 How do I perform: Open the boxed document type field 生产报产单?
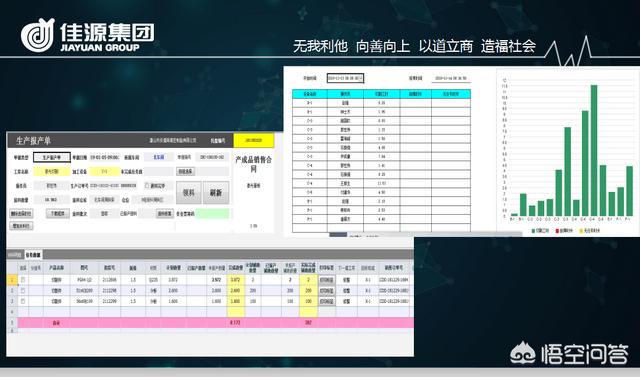click(52, 157)
